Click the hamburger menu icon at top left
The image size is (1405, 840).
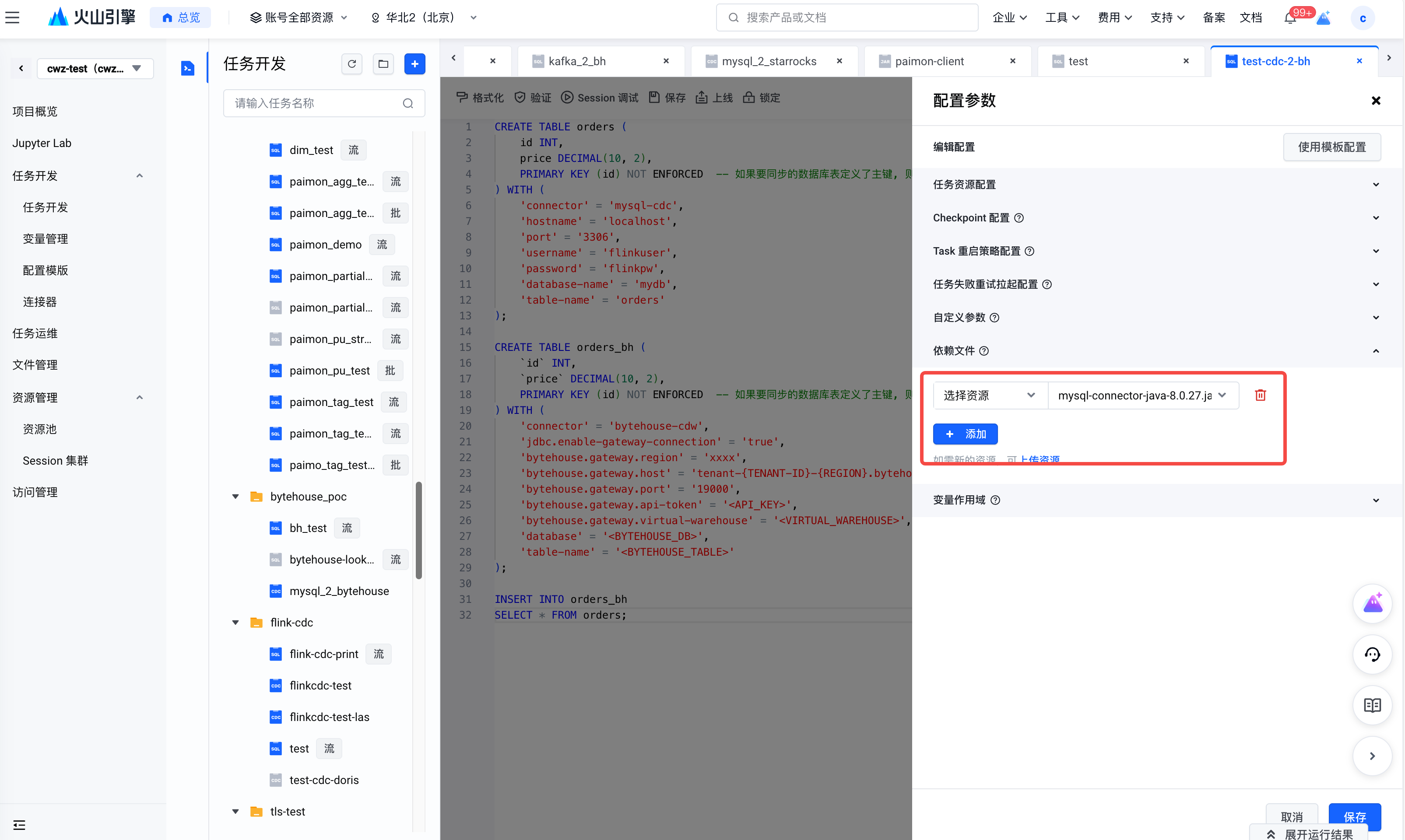tap(12, 17)
